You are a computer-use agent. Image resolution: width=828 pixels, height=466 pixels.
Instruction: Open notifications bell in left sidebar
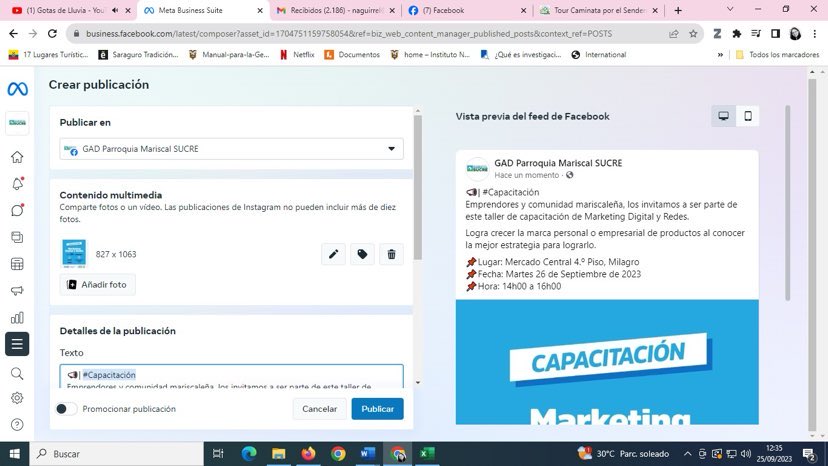17,184
